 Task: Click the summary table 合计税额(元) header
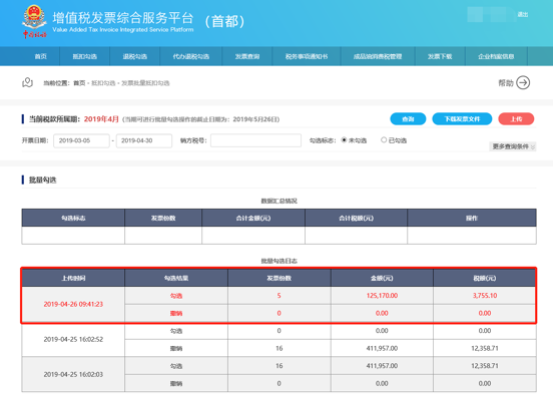pos(356,218)
